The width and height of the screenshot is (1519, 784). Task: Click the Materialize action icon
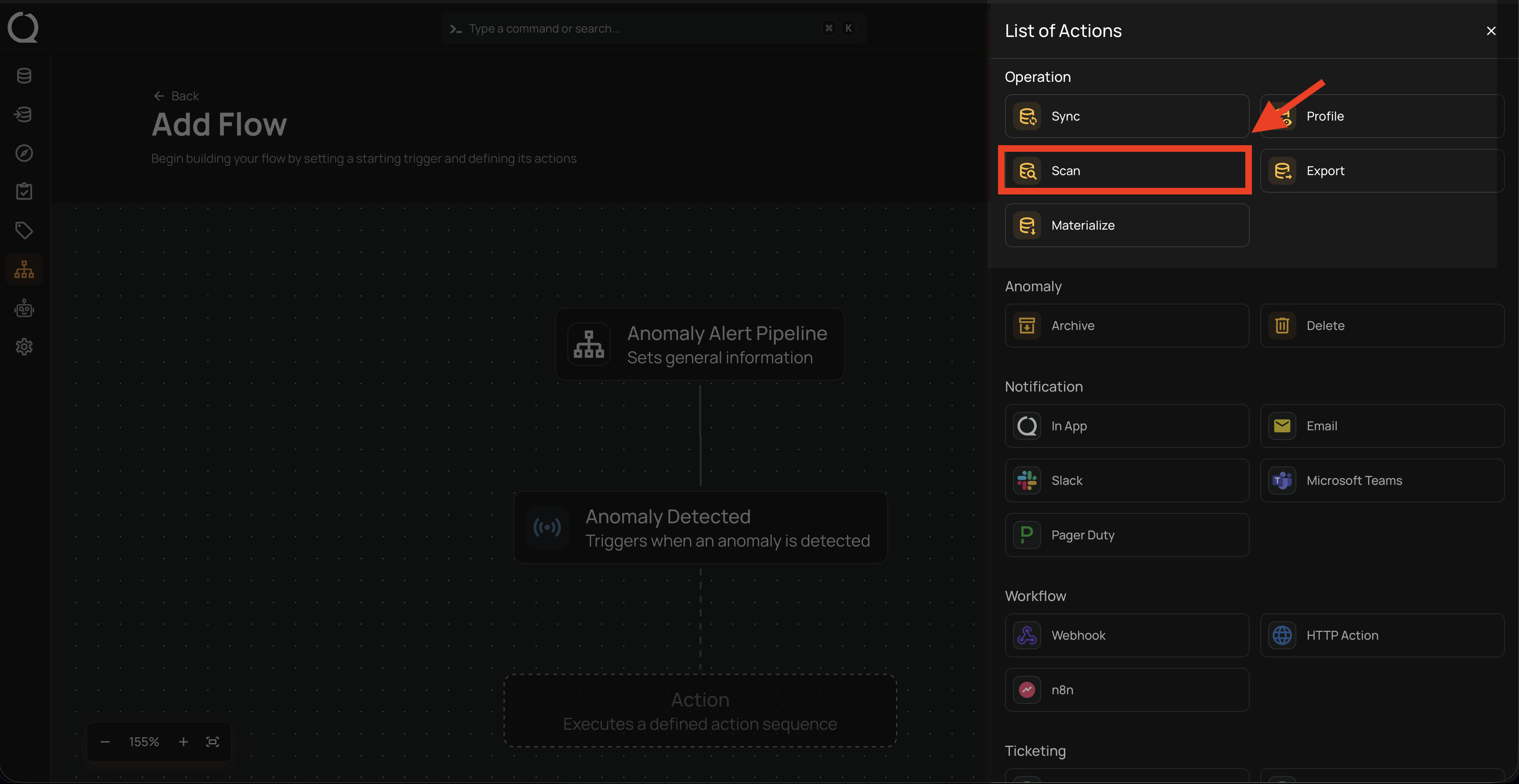1027,226
